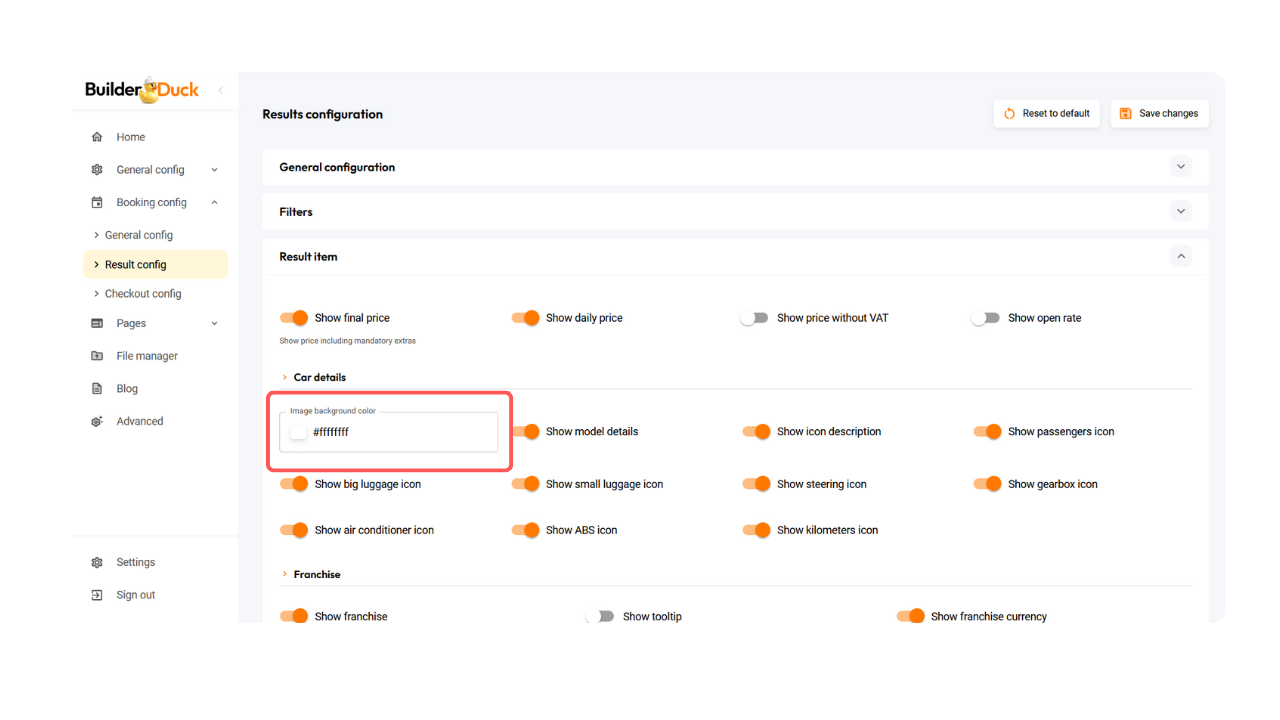This screenshot has height=720, width=1280.
Task: Turn on the Show open rate toggle
Action: 985,318
